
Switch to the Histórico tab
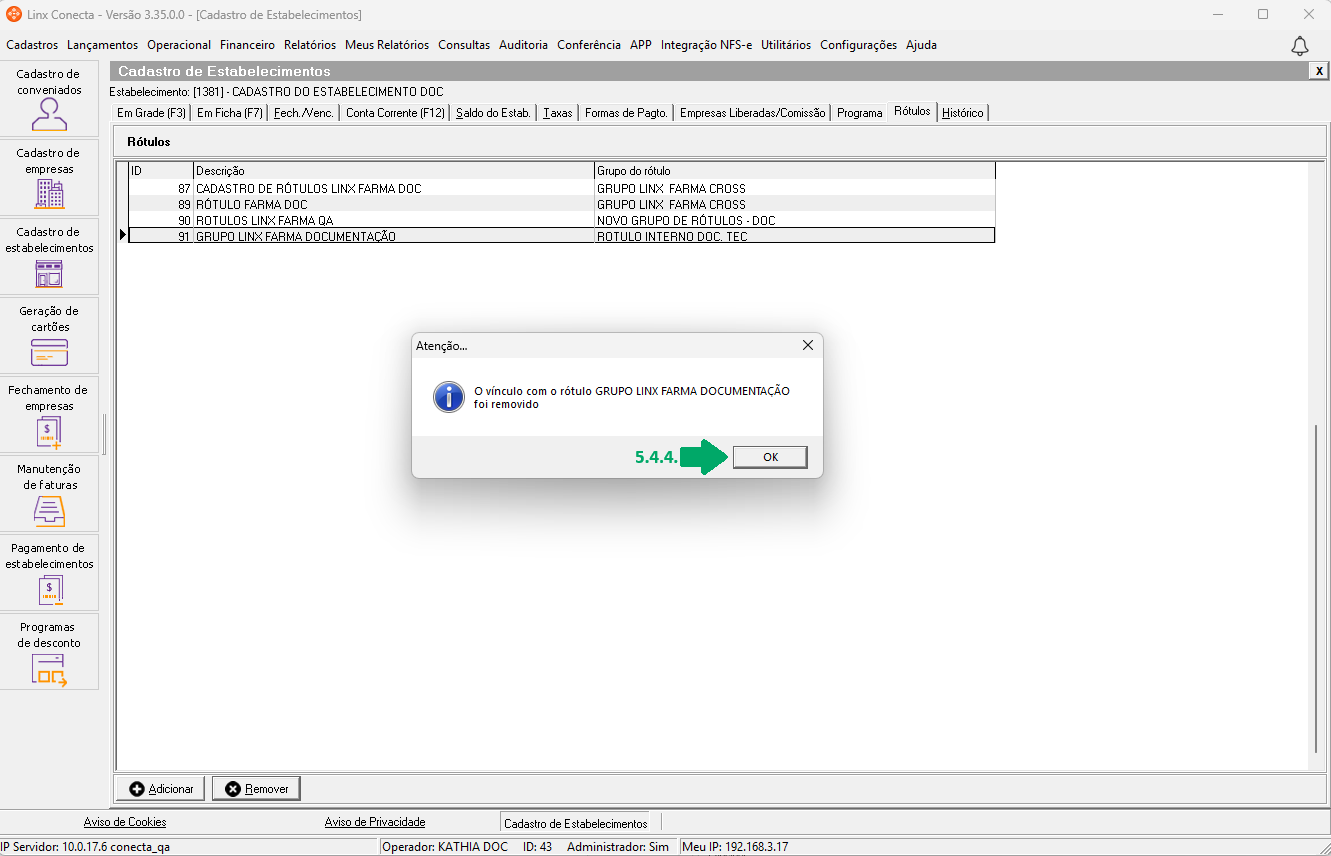(963, 113)
